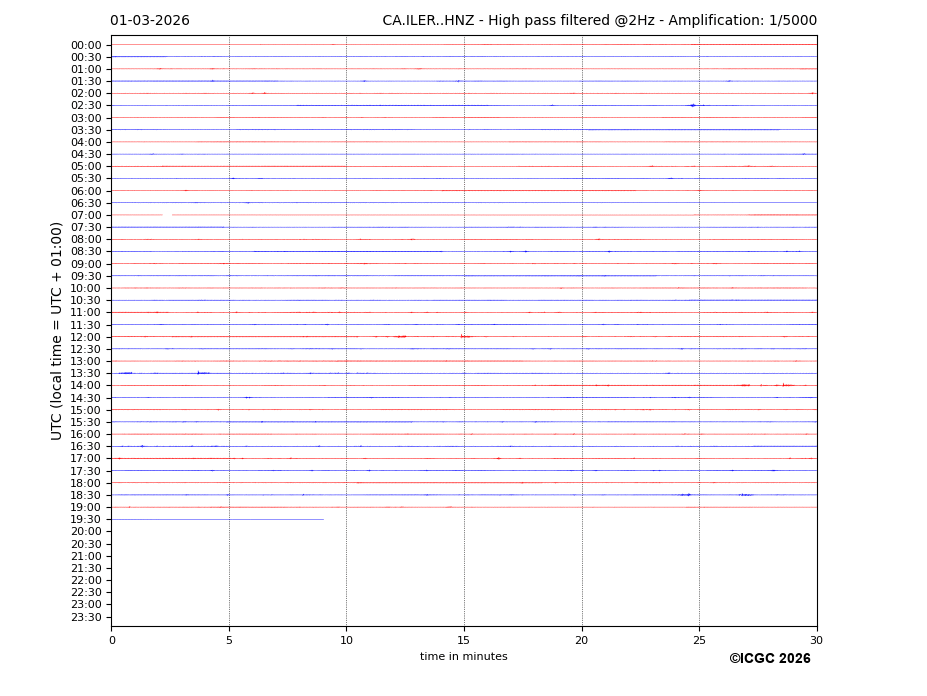Click the UTC local time y-axis label

(x=58, y=330)
